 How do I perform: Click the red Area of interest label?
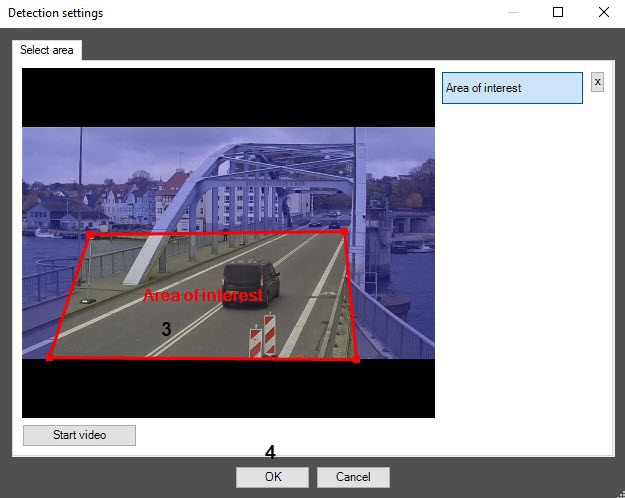[203, 296]
